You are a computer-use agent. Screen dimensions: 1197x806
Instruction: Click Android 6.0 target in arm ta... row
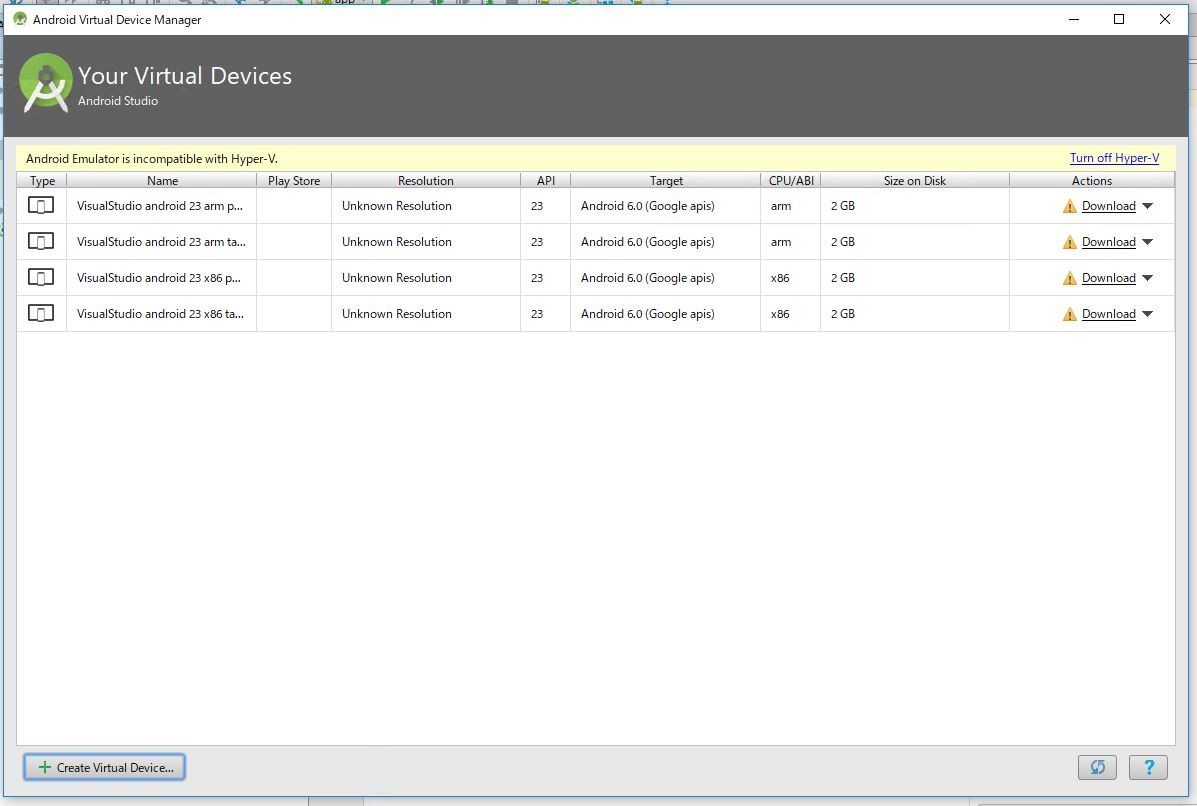pyautogui.click(x=647, y=242)
